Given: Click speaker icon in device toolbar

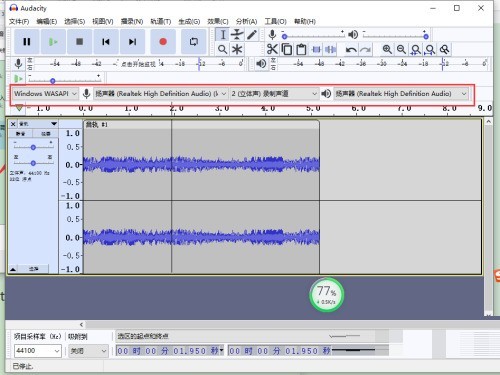Looking at the screenshot, I should [326, 94].
